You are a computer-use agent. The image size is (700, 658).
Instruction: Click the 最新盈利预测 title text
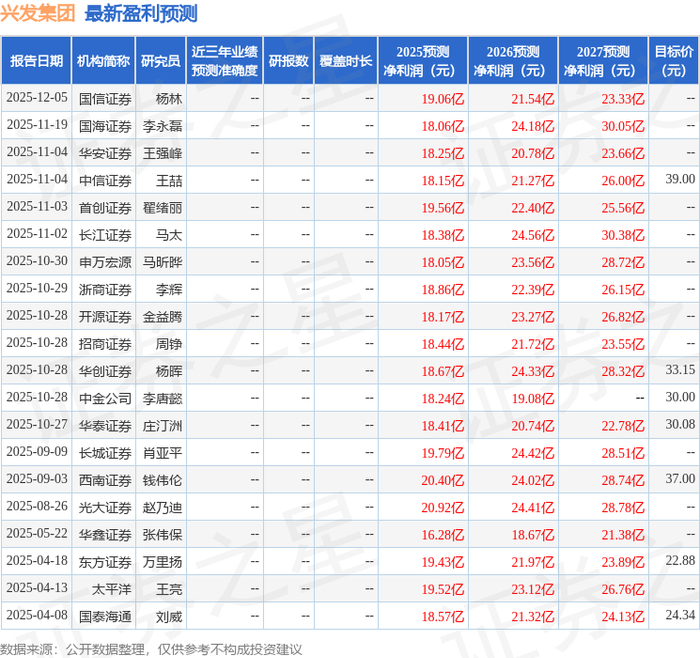141,13
